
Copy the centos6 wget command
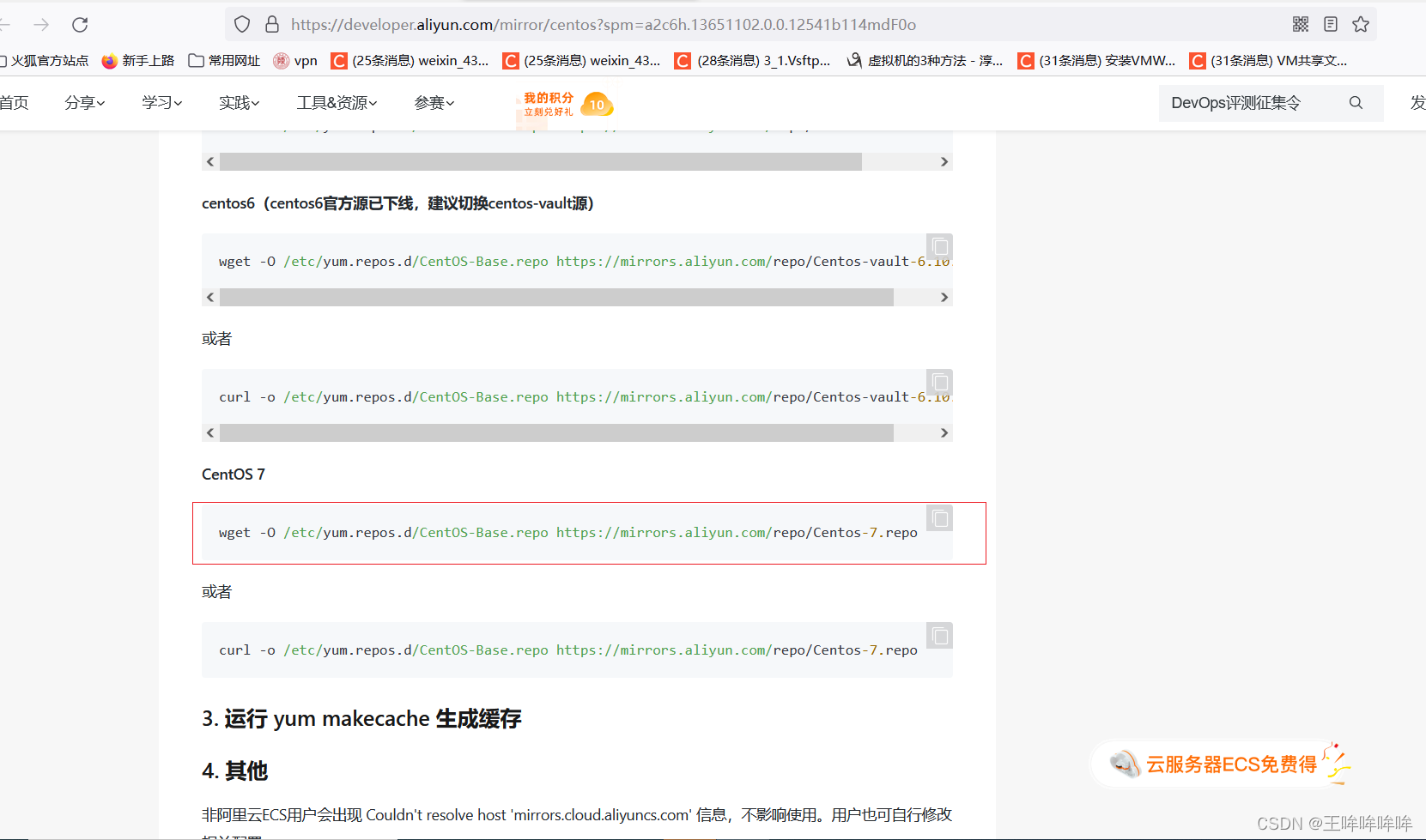940,247
